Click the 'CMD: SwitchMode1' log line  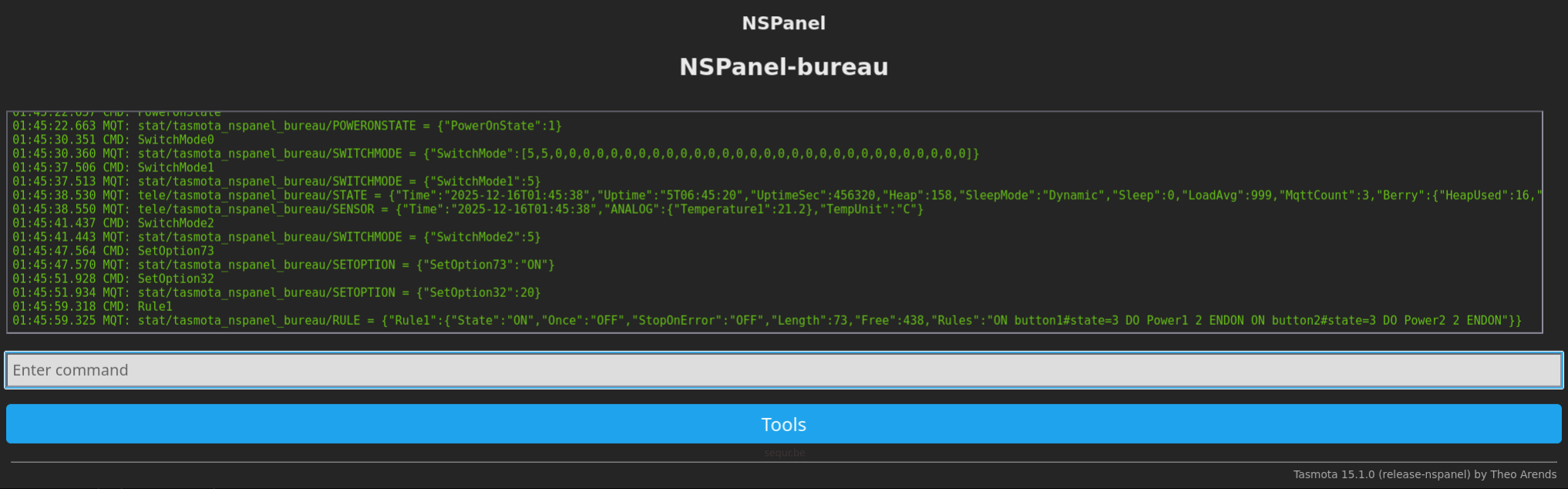click(x=113, y=167)
